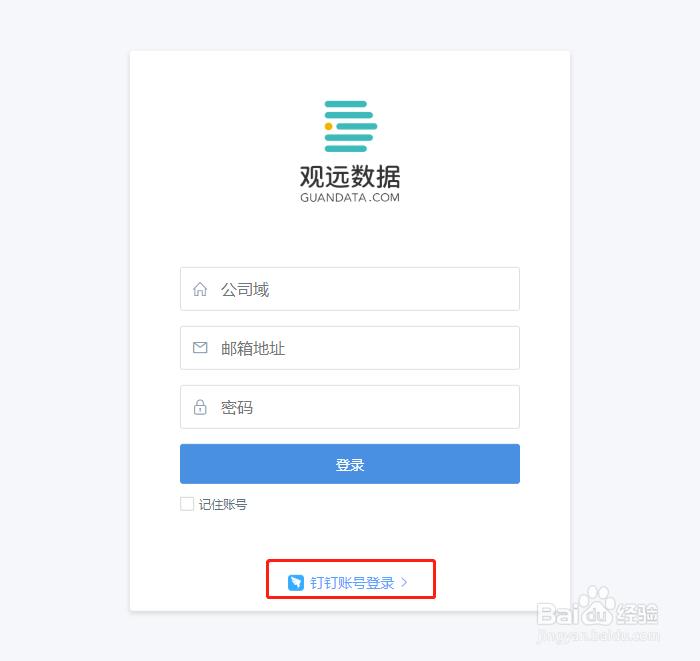700x661 pixels.
Task: Click the envelope icon in email field
Action: click(200, 348)
